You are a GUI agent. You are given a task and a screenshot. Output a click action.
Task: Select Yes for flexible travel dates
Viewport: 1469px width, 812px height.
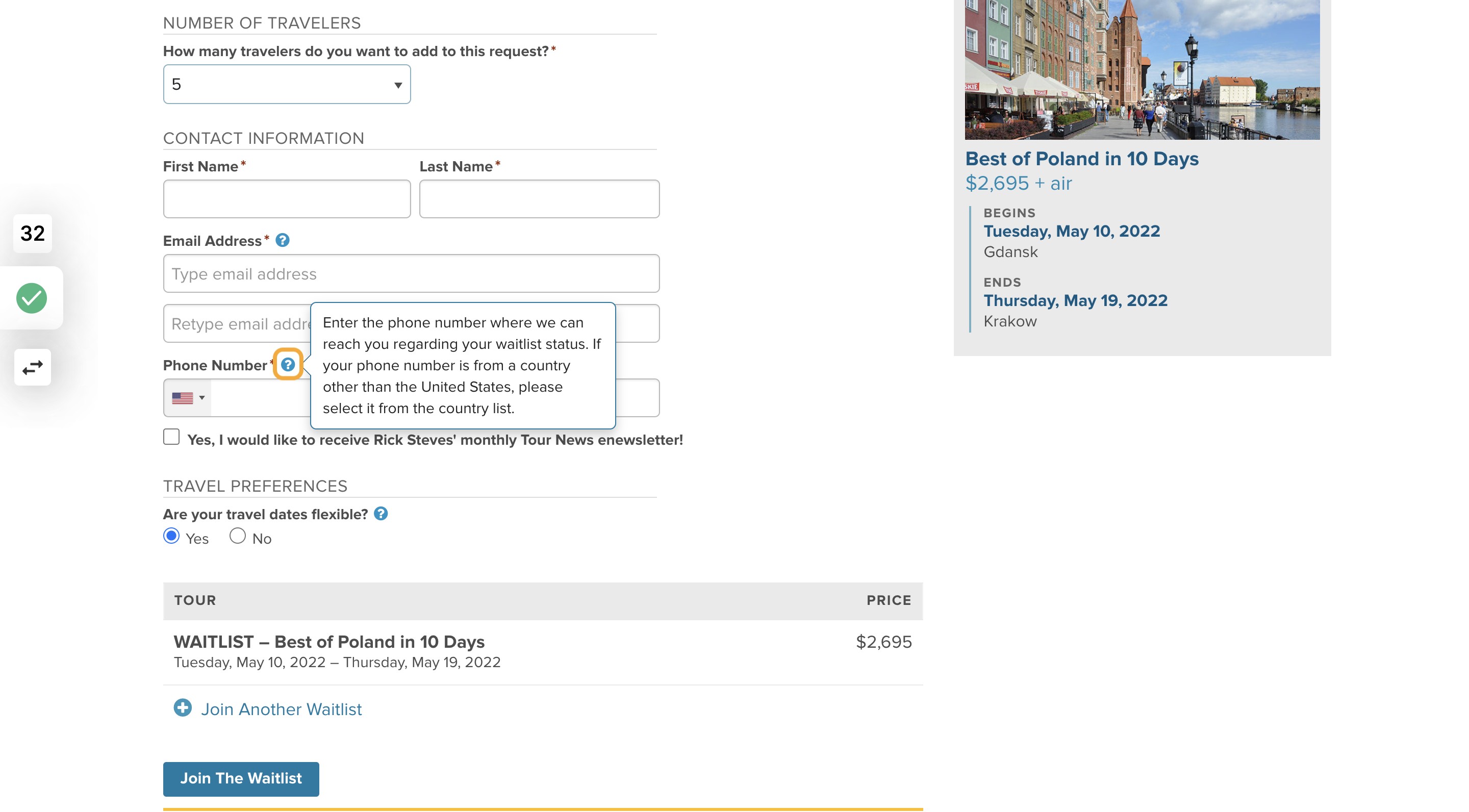(x=171, y=536)
